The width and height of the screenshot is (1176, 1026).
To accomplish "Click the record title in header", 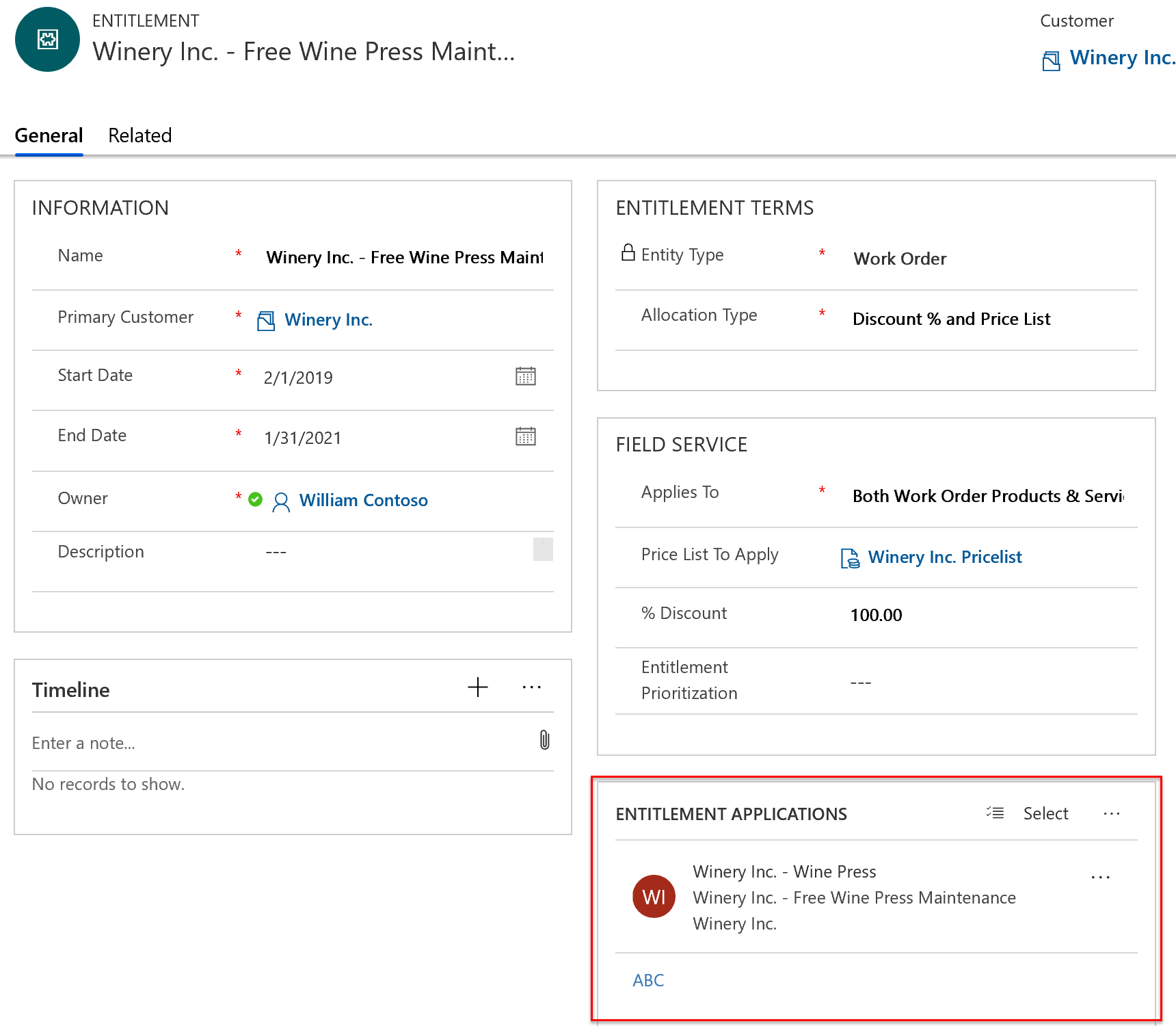I will tap(304, 51).
